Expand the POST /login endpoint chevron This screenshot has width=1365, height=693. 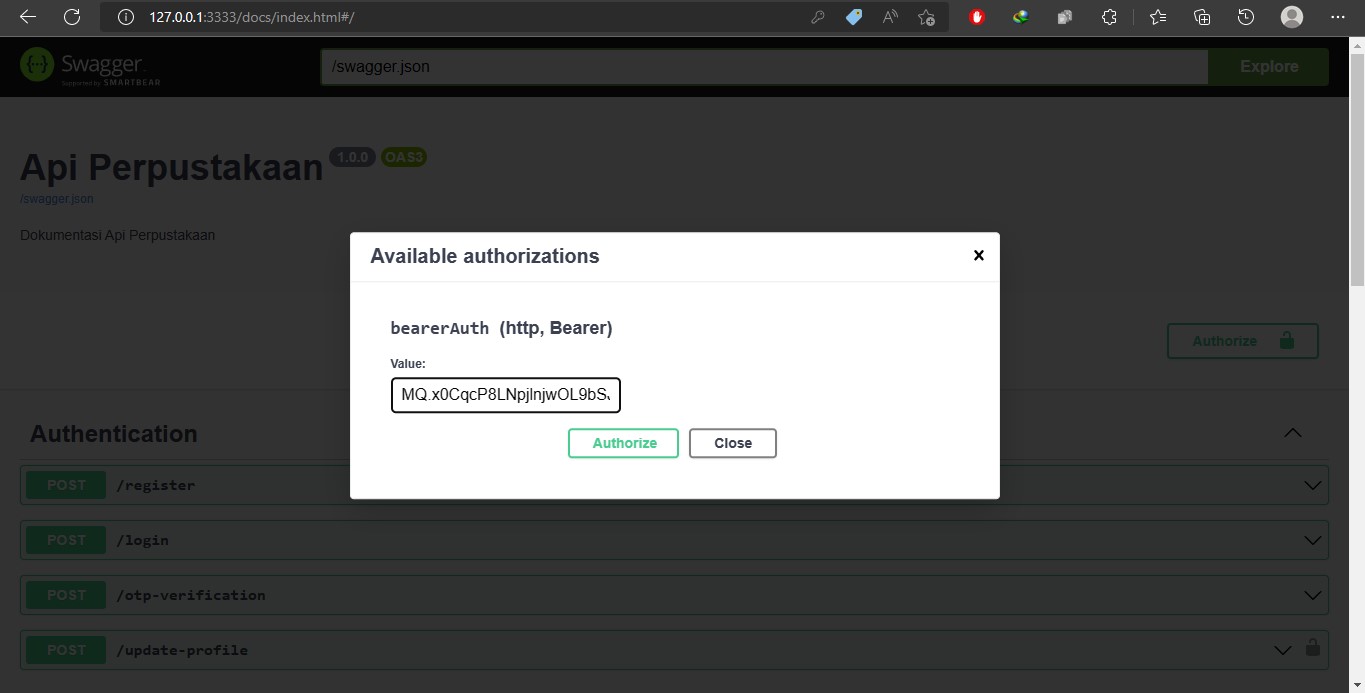coord(1312,540)
